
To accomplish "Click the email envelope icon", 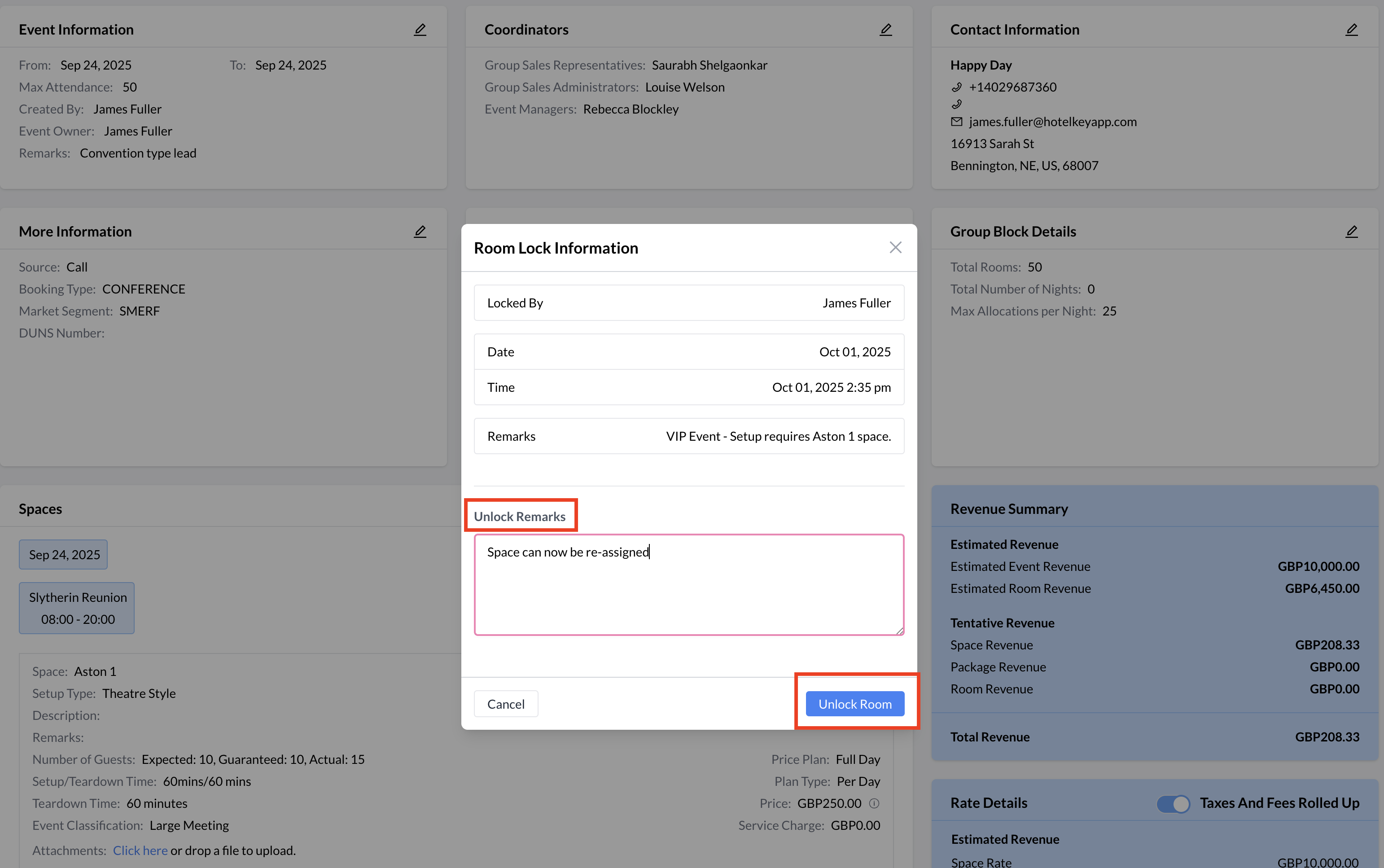I will click(956, 122).
